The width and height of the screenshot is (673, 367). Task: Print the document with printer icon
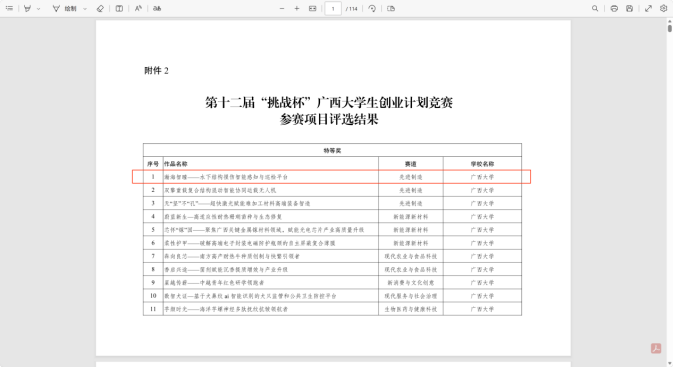(614, 8)
